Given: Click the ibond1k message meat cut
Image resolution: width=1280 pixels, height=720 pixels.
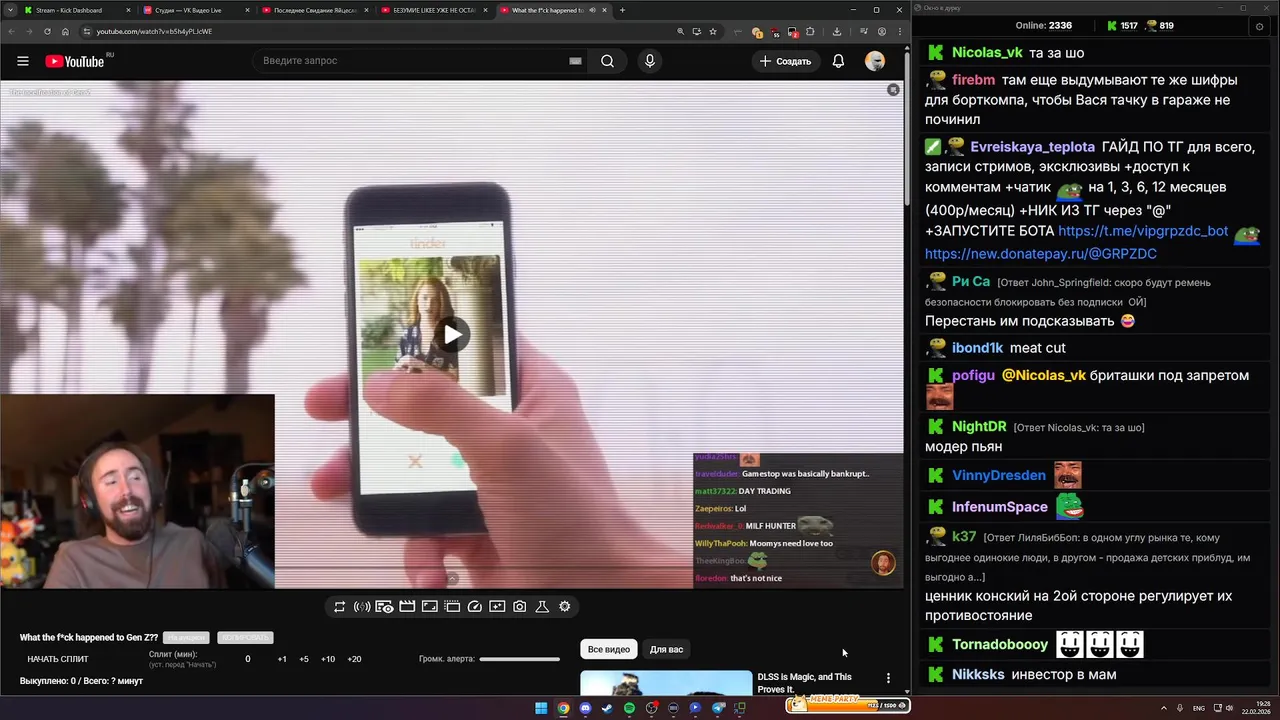Looking at the screenshot, I should tap(1038, 348).
